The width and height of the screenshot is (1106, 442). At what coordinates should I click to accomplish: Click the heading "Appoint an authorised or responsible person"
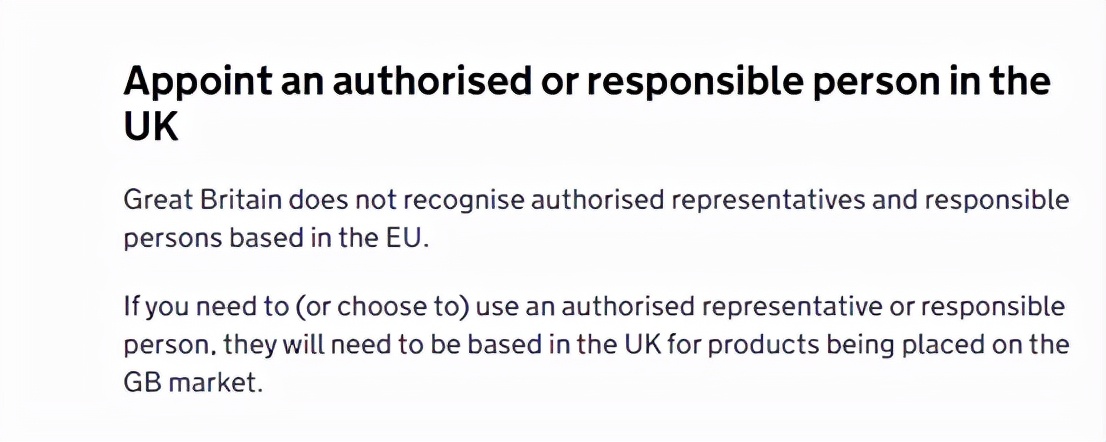pyautogui.click(x=586, y=82)
